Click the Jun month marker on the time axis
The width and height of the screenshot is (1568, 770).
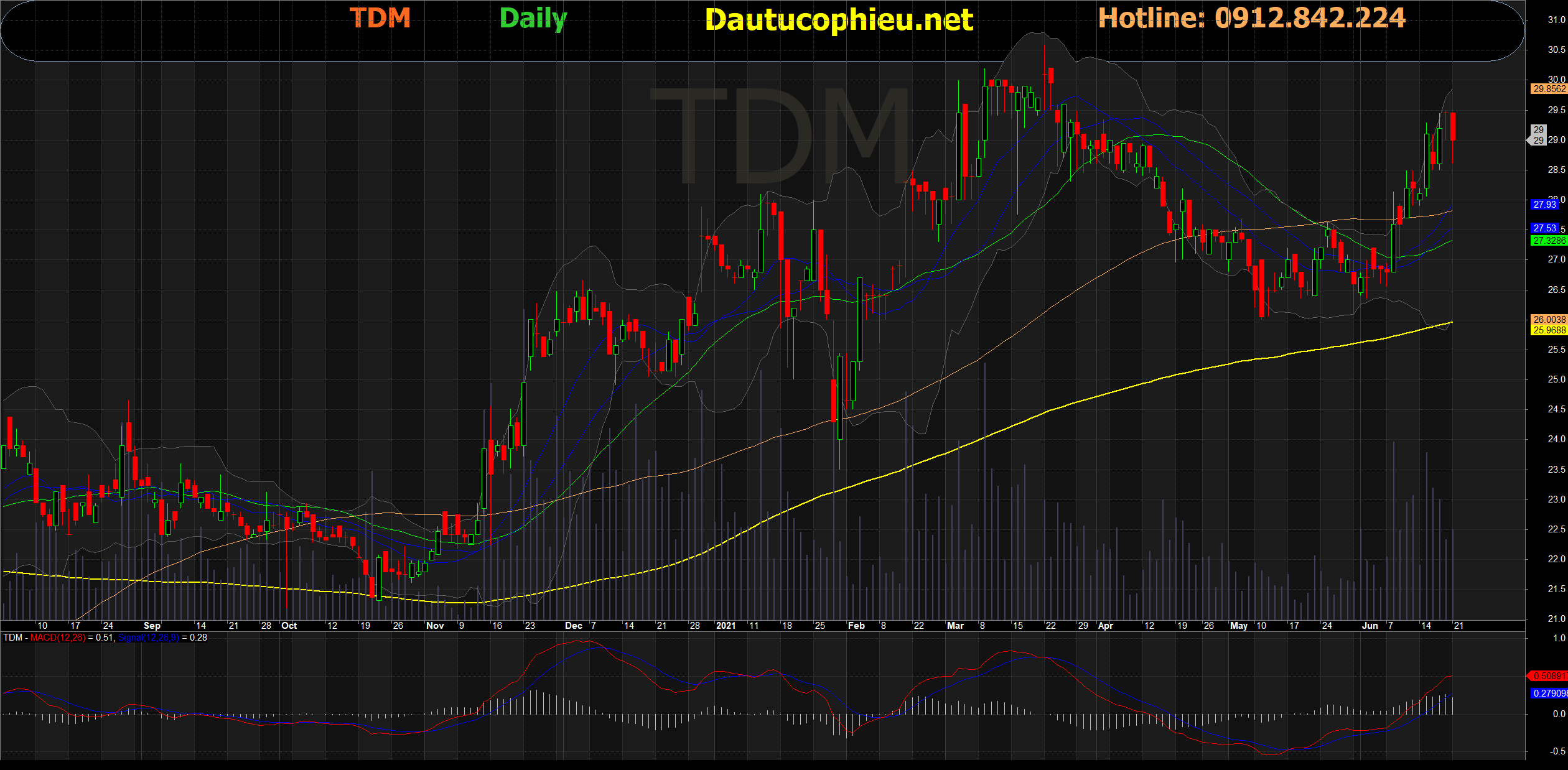1370,626
